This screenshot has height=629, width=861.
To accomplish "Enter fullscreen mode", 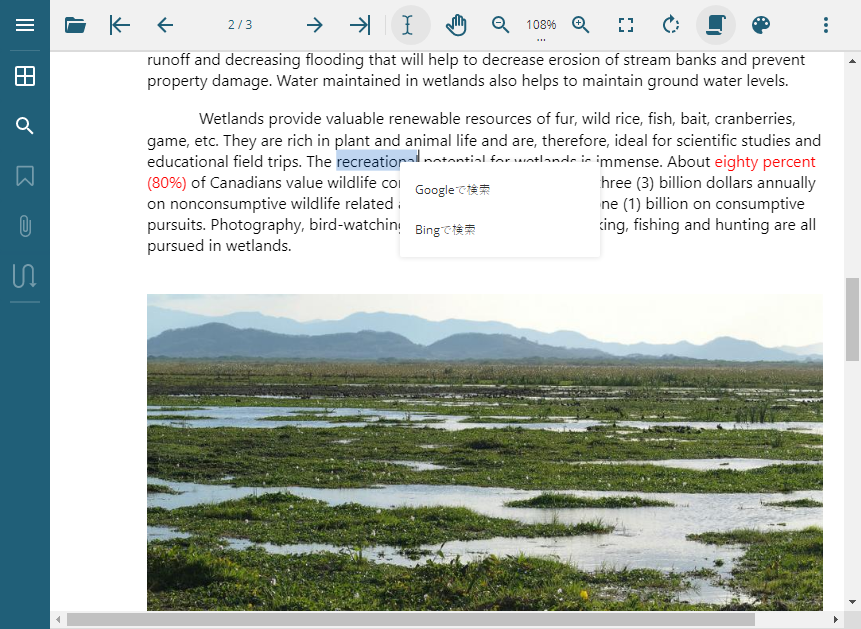I will [x=625, y=25].
